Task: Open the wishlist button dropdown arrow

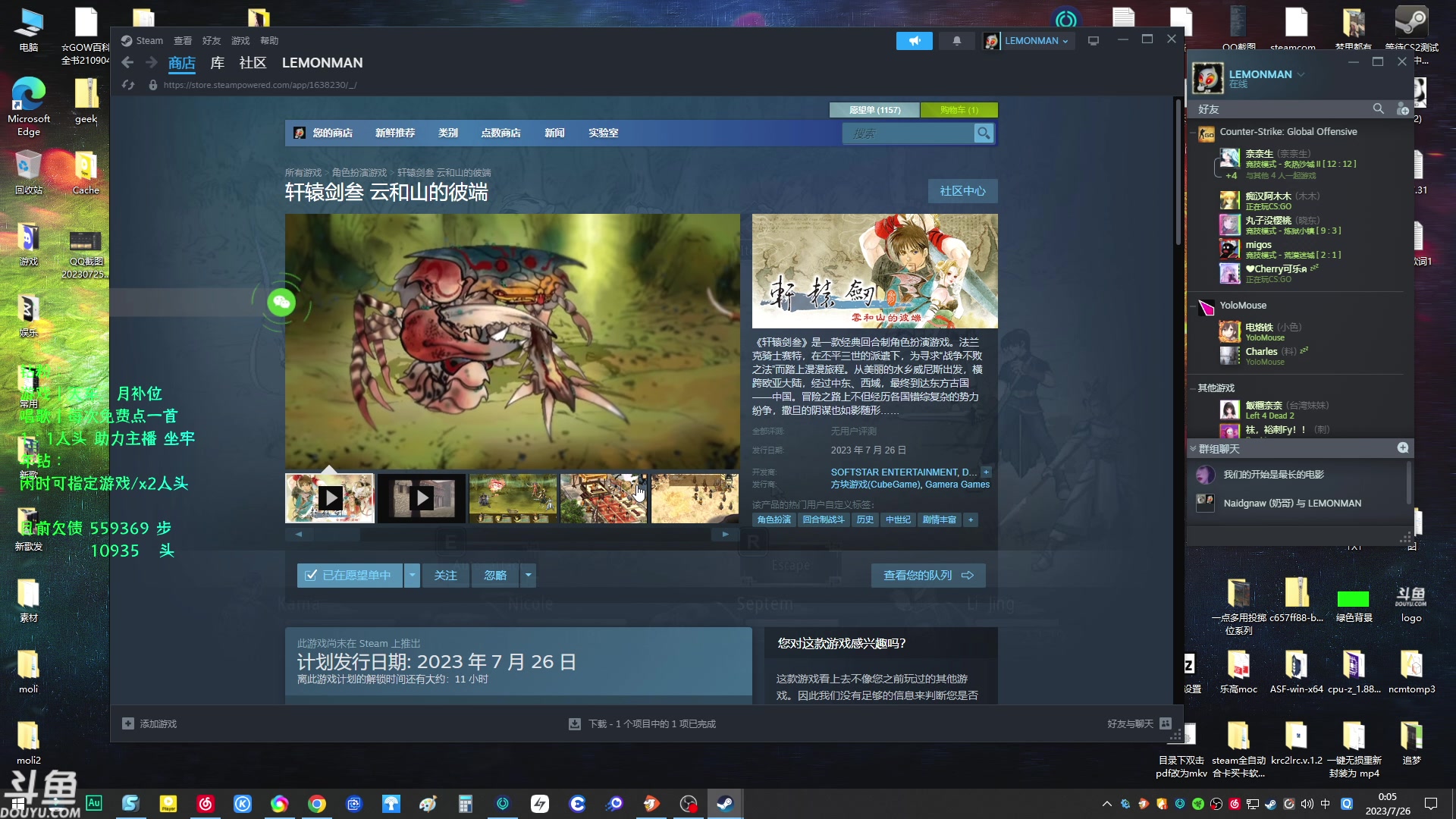Action: 412,576
